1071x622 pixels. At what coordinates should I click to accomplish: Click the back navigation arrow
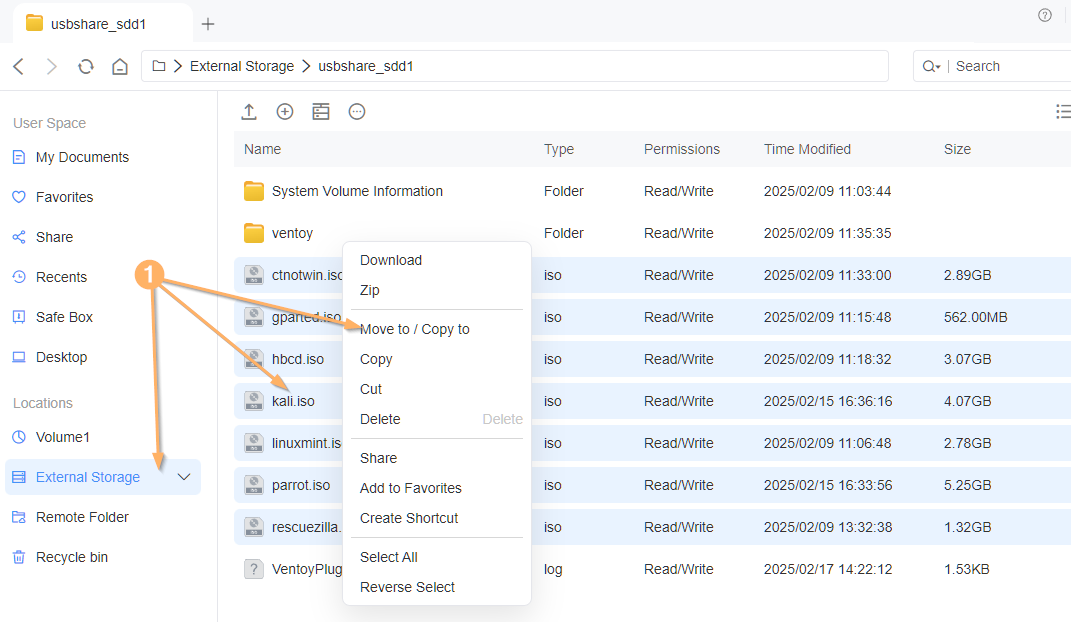18,66
